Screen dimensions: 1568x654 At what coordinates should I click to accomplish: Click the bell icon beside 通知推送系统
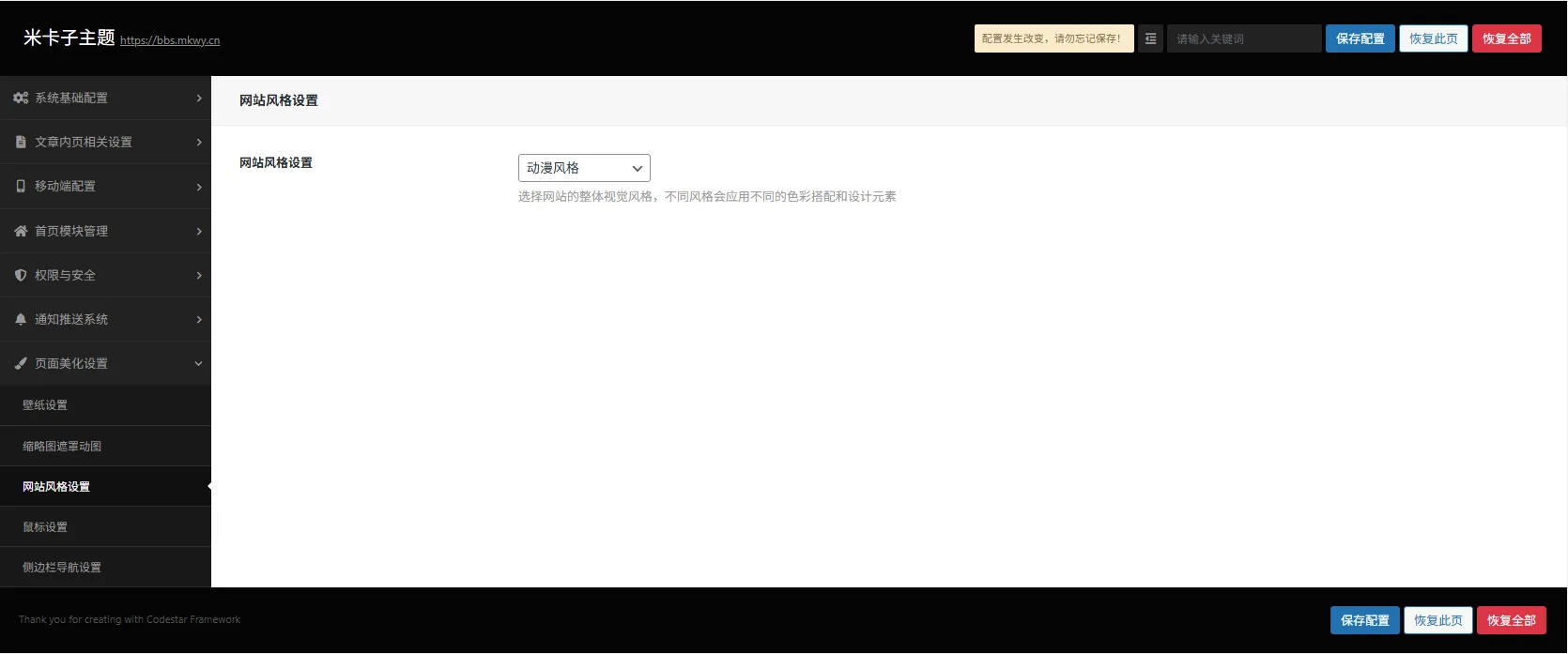pos(21,319)
